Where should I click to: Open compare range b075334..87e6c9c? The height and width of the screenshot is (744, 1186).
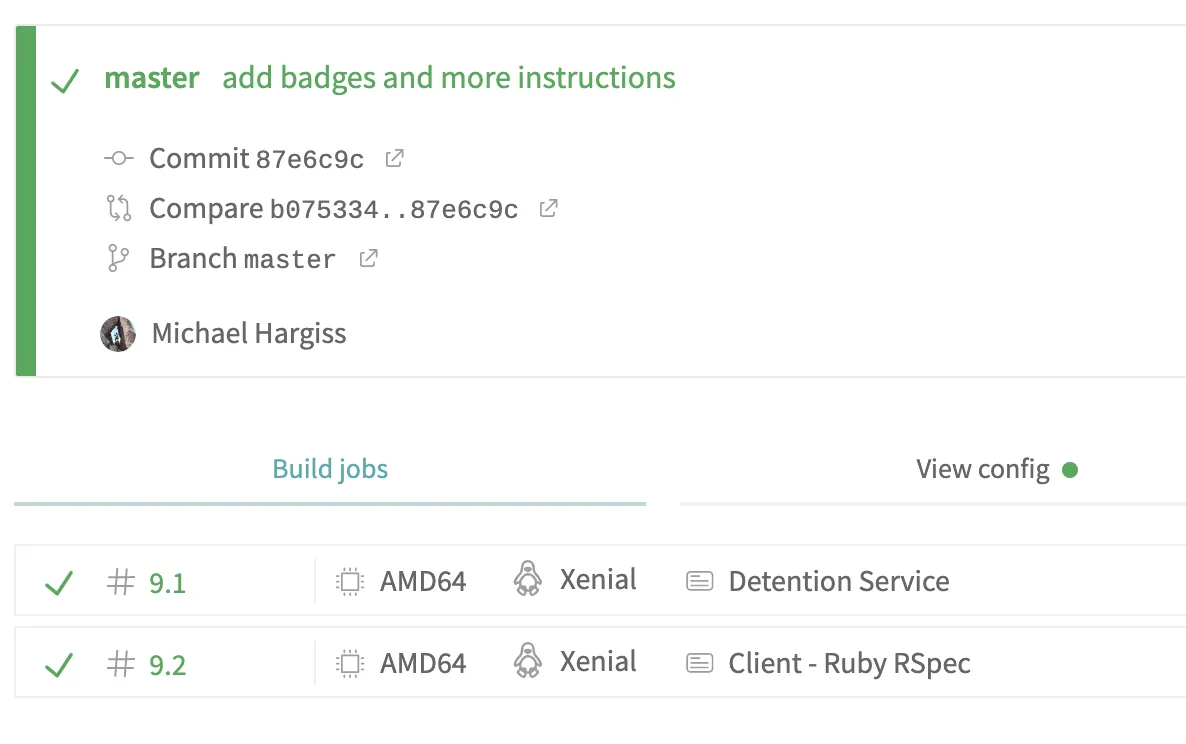(x=394, y=209)
